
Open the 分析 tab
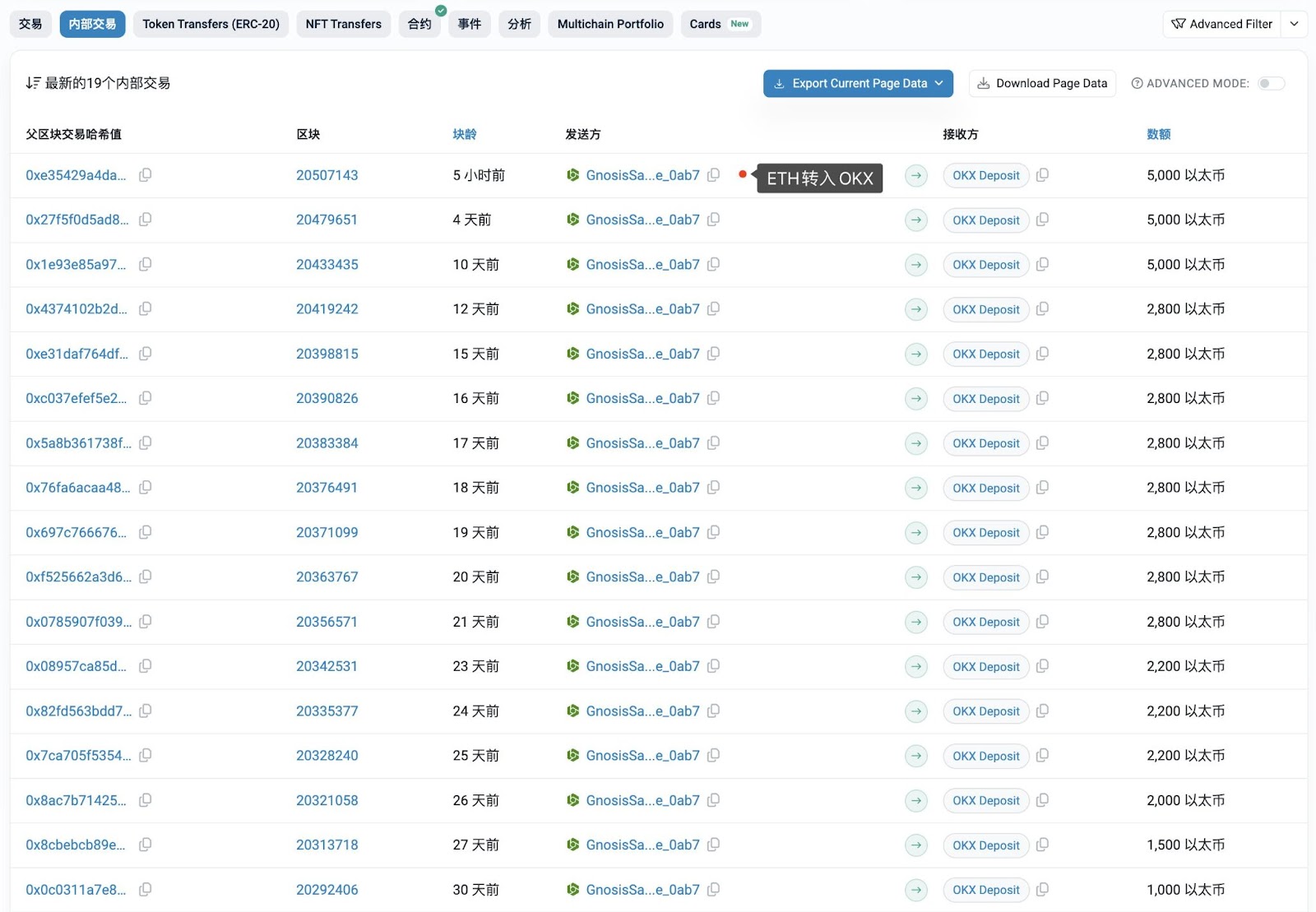[x=520, y=24]
